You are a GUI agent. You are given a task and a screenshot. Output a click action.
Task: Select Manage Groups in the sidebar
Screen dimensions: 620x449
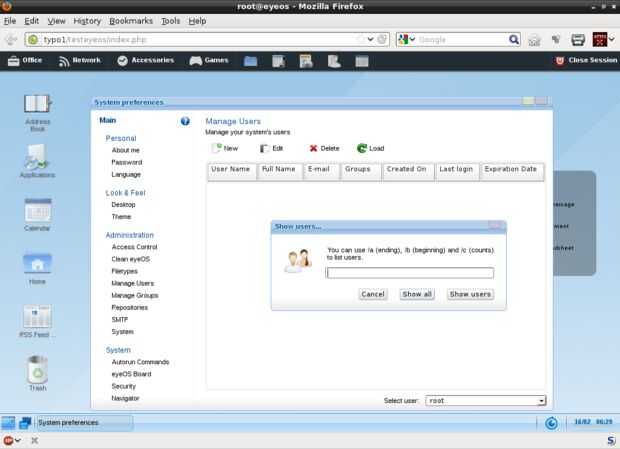[135, 296]
